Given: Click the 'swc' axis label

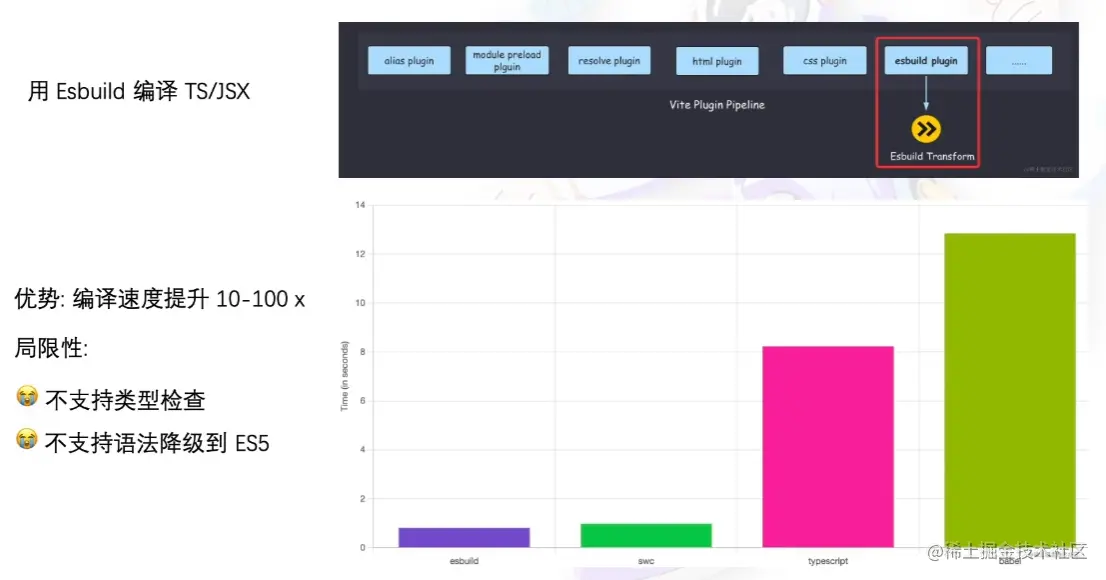Looking at the screenshot, I should (646, 561).
